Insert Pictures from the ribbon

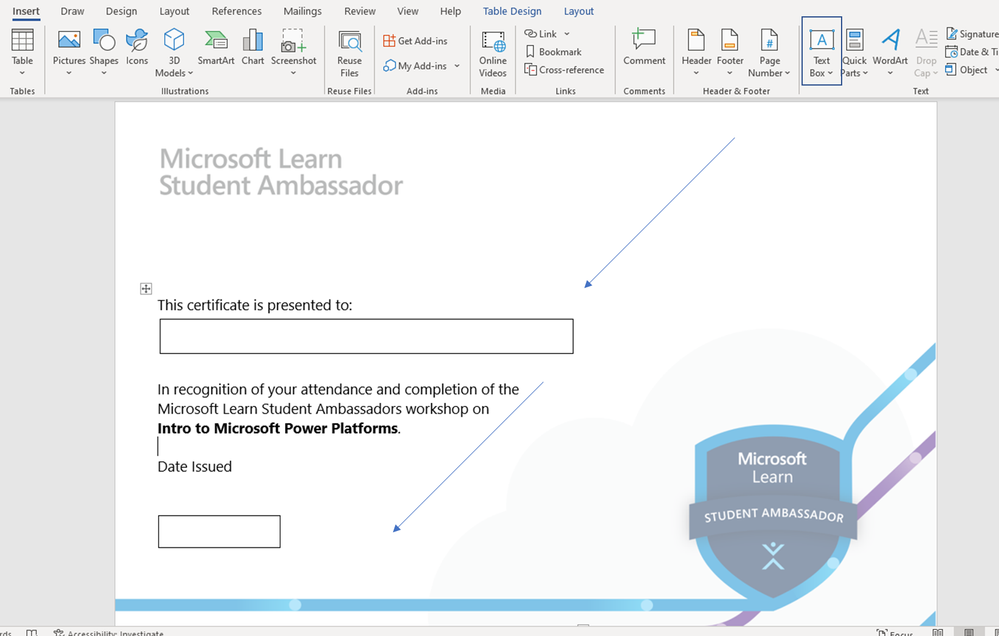69,52
